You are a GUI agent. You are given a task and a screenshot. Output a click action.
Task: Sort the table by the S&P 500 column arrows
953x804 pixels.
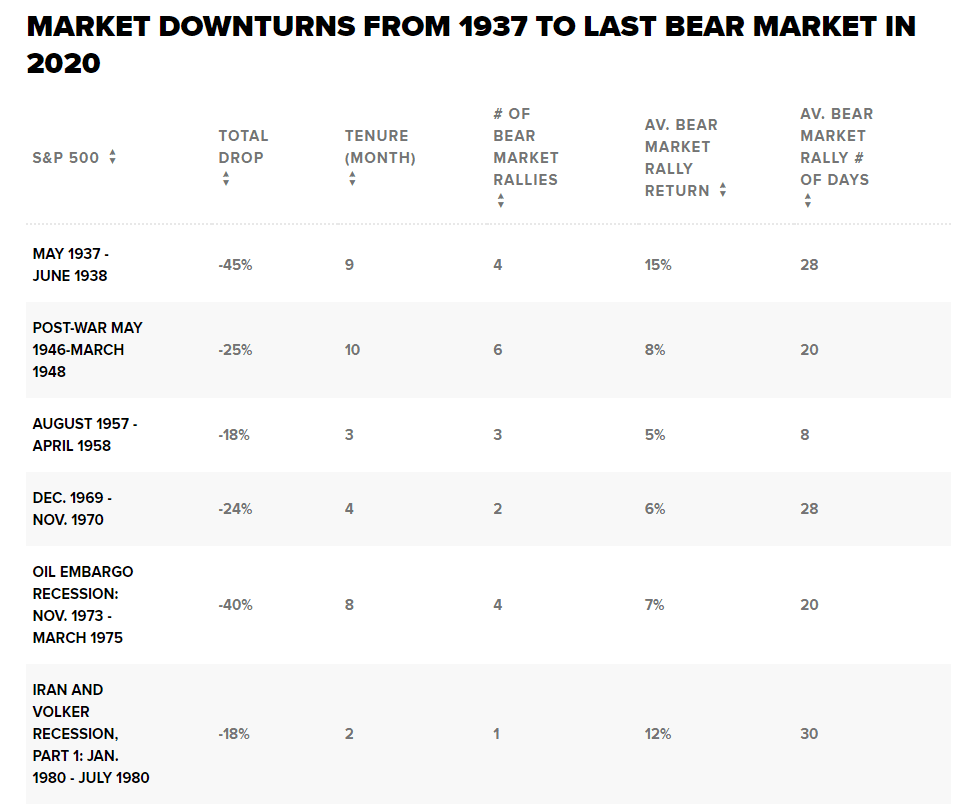coord(113,157)
